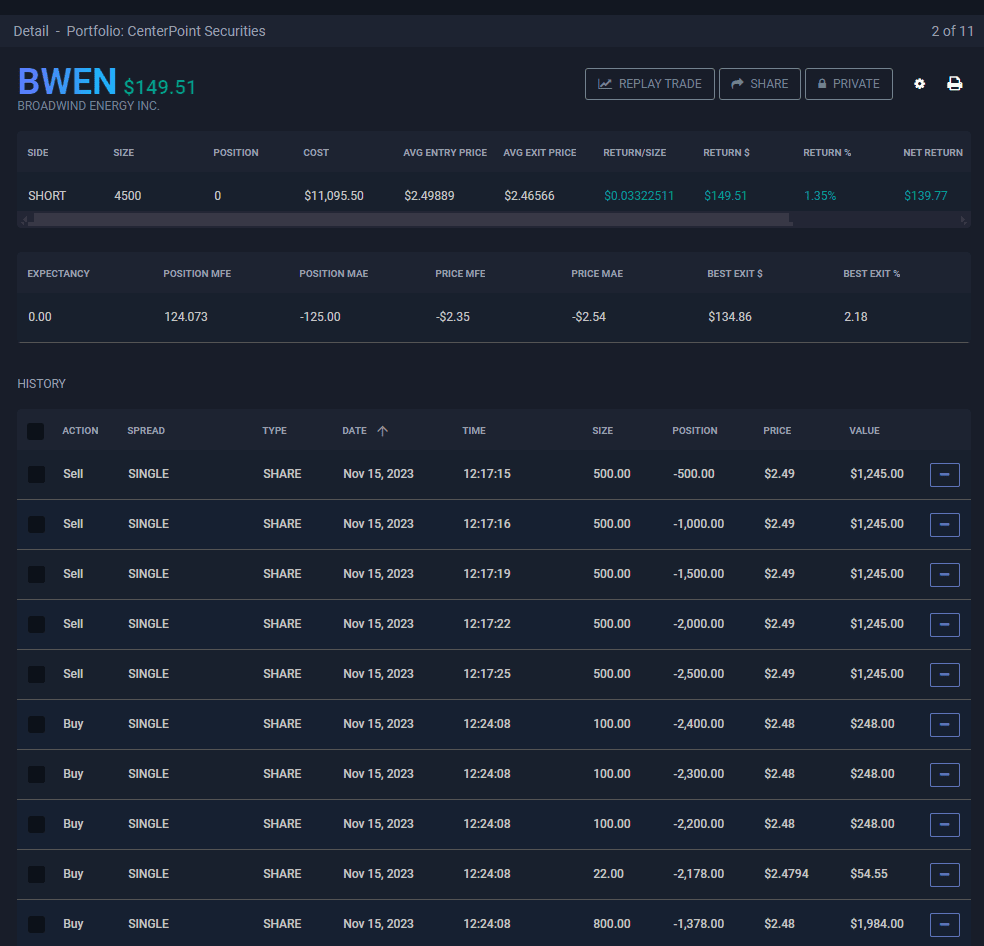Open Replay Trade
The width and height of the screenshot is (984, 946).
coord(650,84)
